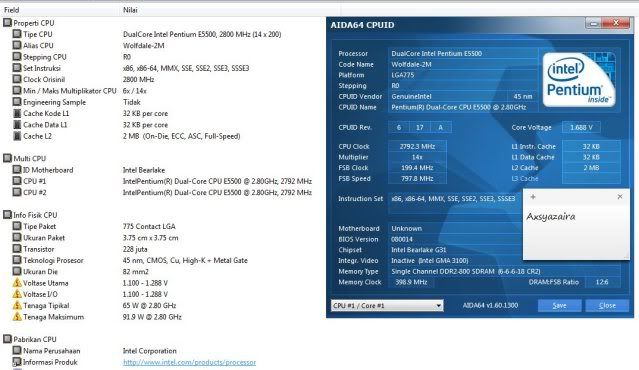Click the plus button on sticky note
The image size is (639, 370).
(533, 197)
